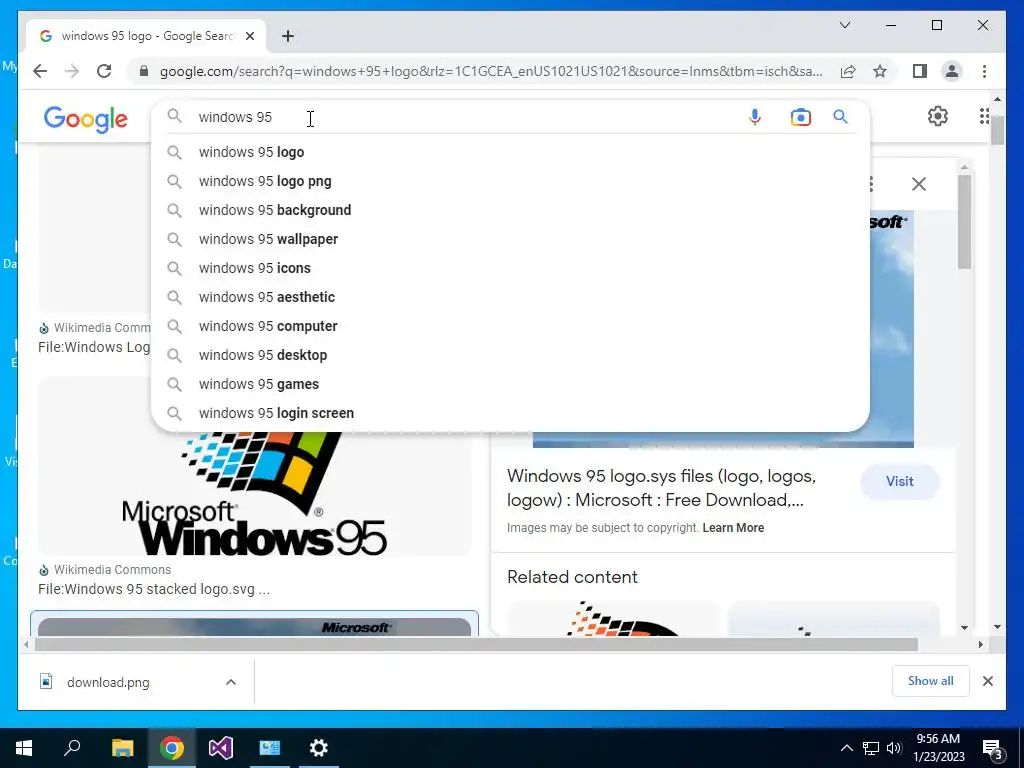
Task: Click the blue magnifier search button
Action: 840,117
